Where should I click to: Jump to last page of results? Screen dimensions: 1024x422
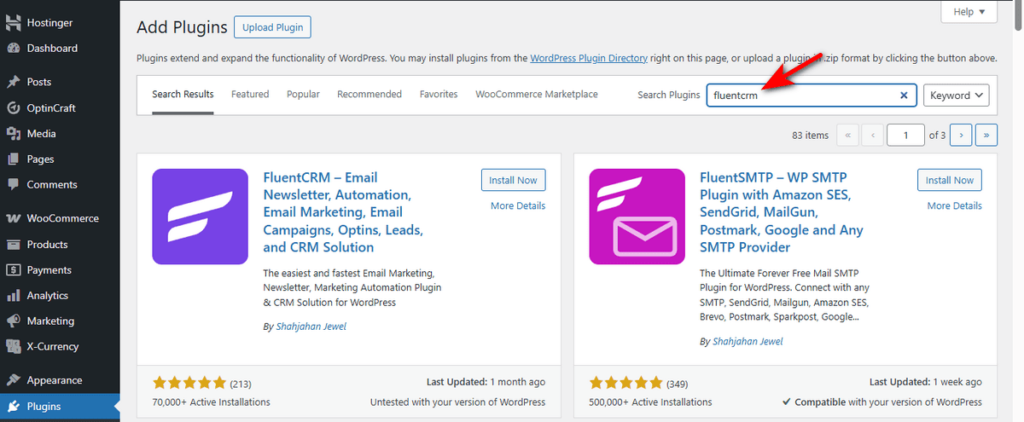[x=986, y=135]
